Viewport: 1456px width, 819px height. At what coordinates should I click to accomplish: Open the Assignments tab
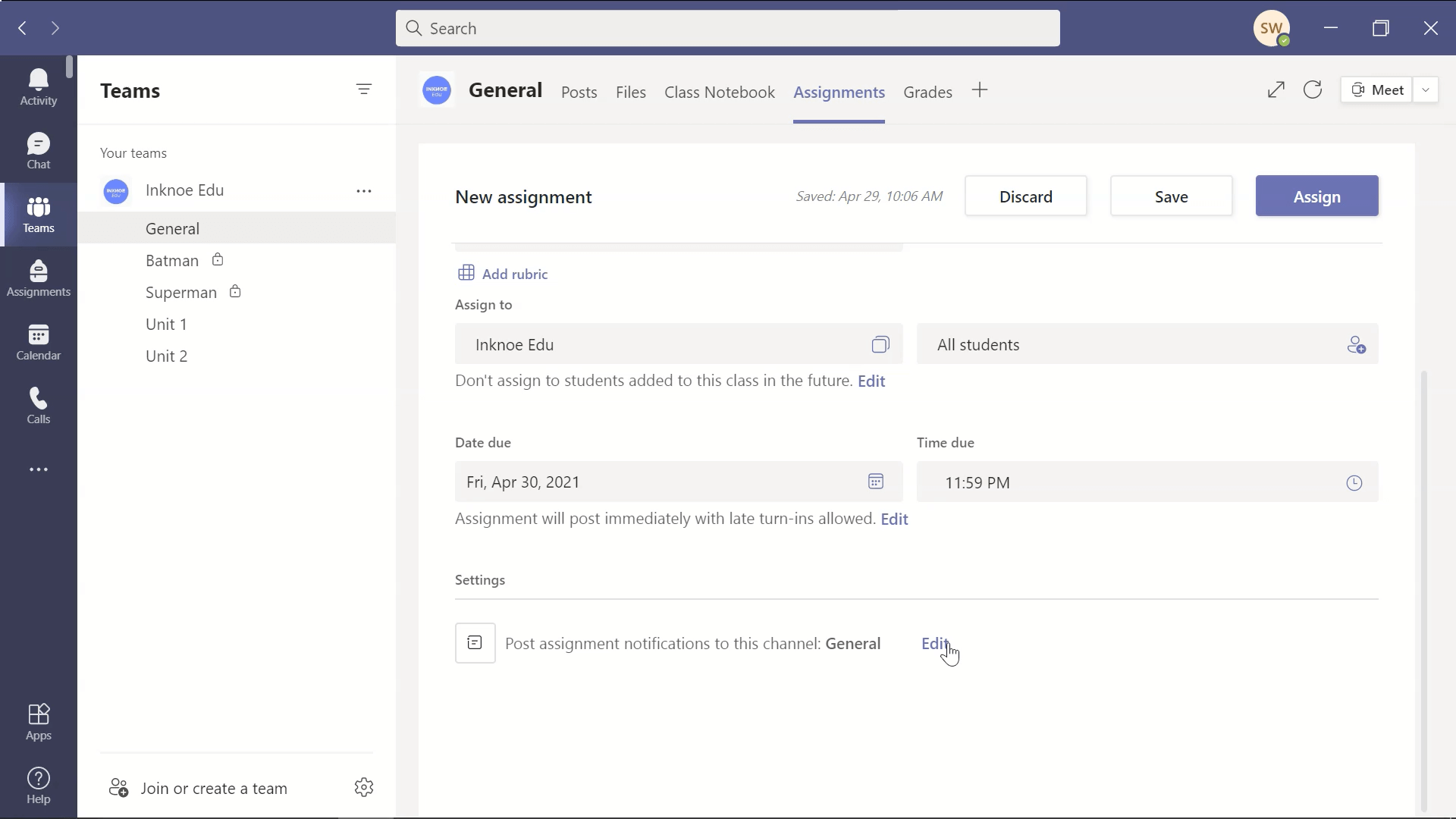(x=839, y=92)
